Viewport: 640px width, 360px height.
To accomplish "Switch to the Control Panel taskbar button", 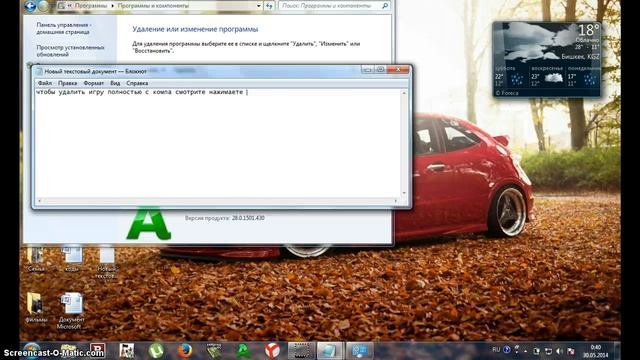I will tap(359, 351).
